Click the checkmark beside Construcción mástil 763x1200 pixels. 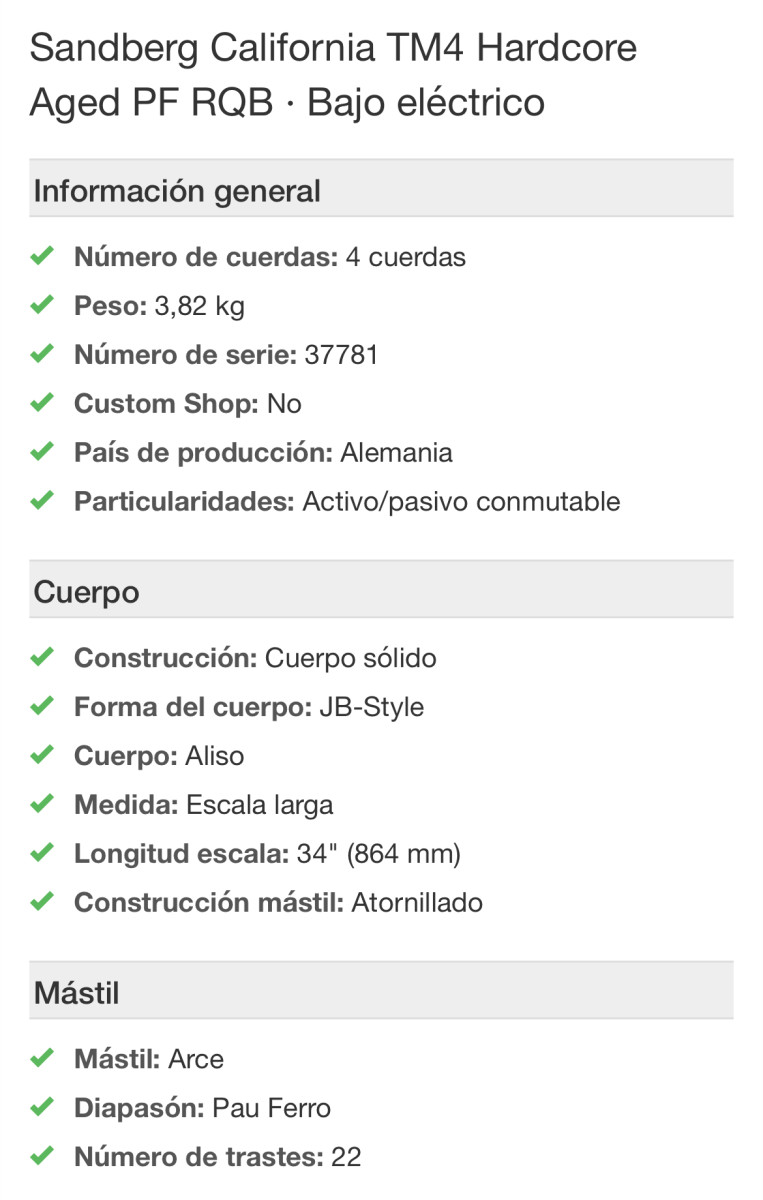point(41,903)
